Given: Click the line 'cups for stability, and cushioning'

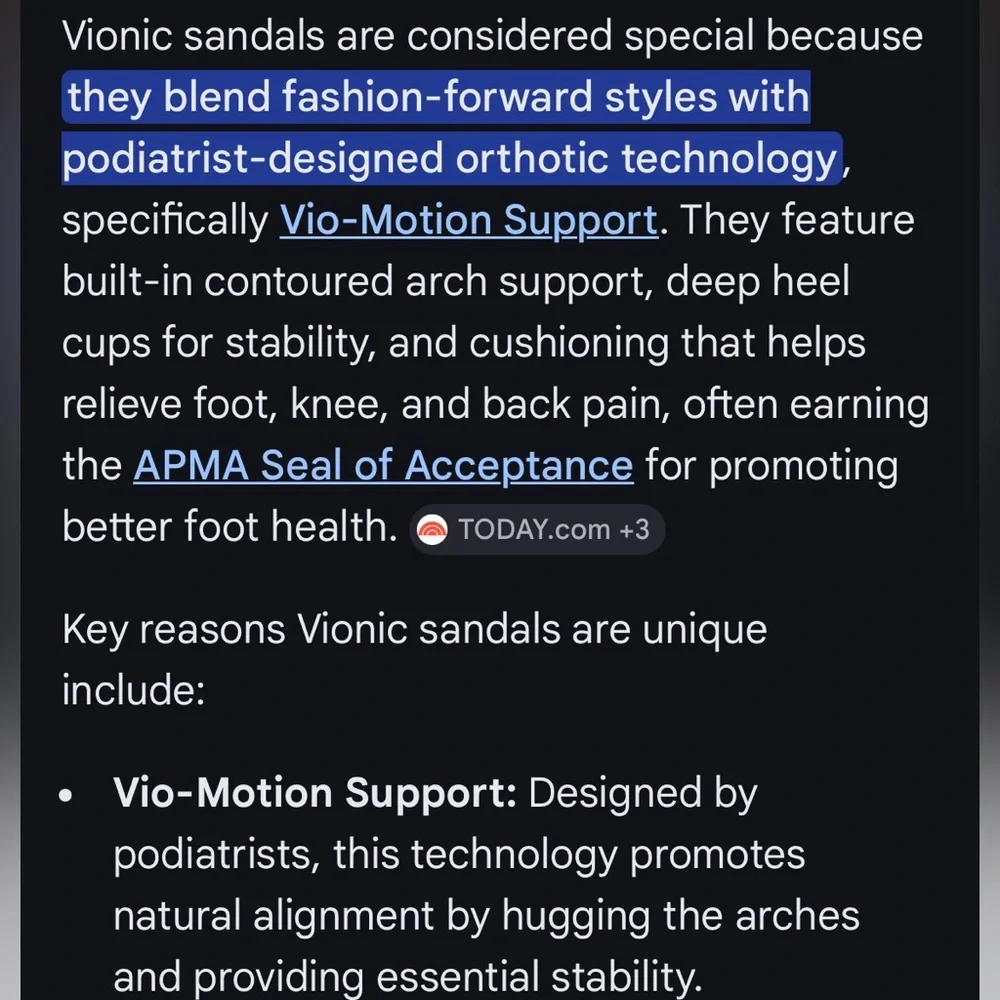Looking at the screenshot, I should pyautogui.click(x=365, y=343).
